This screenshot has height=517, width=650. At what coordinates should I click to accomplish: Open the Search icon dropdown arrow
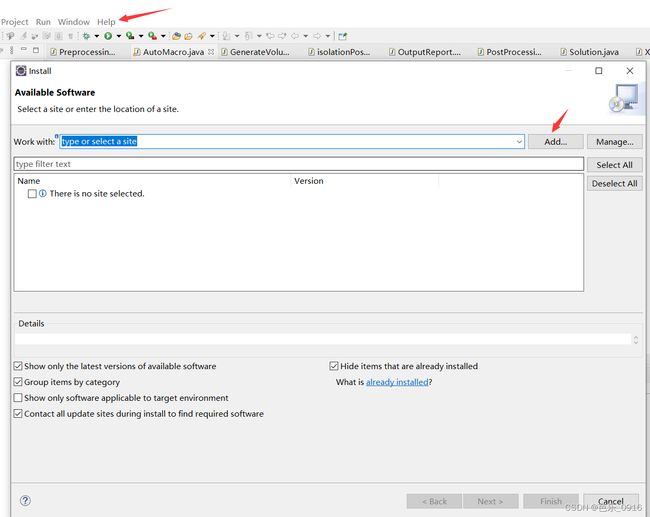click(212, 36)
